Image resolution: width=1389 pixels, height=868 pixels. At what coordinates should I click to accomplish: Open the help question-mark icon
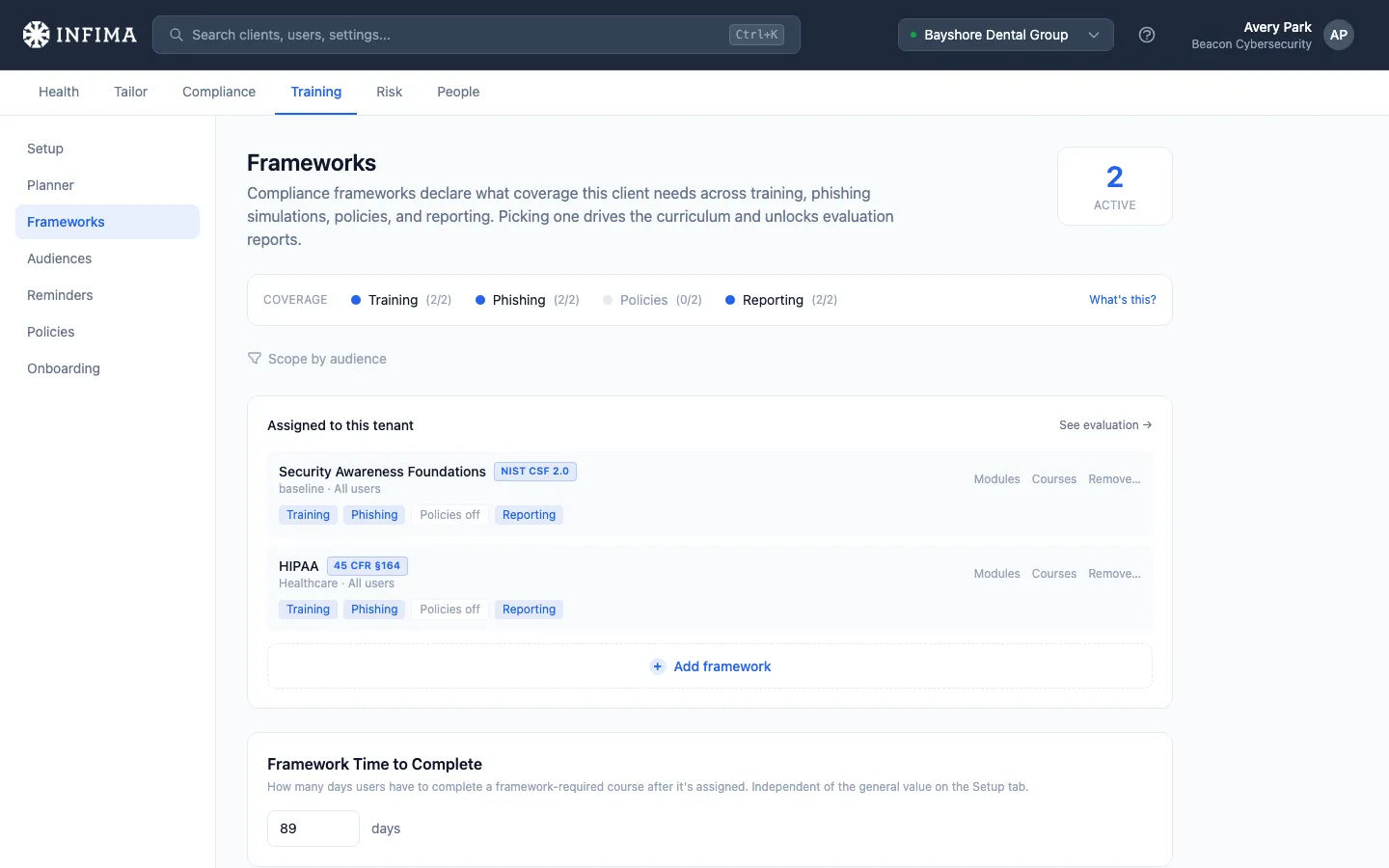coord(1147,35)
